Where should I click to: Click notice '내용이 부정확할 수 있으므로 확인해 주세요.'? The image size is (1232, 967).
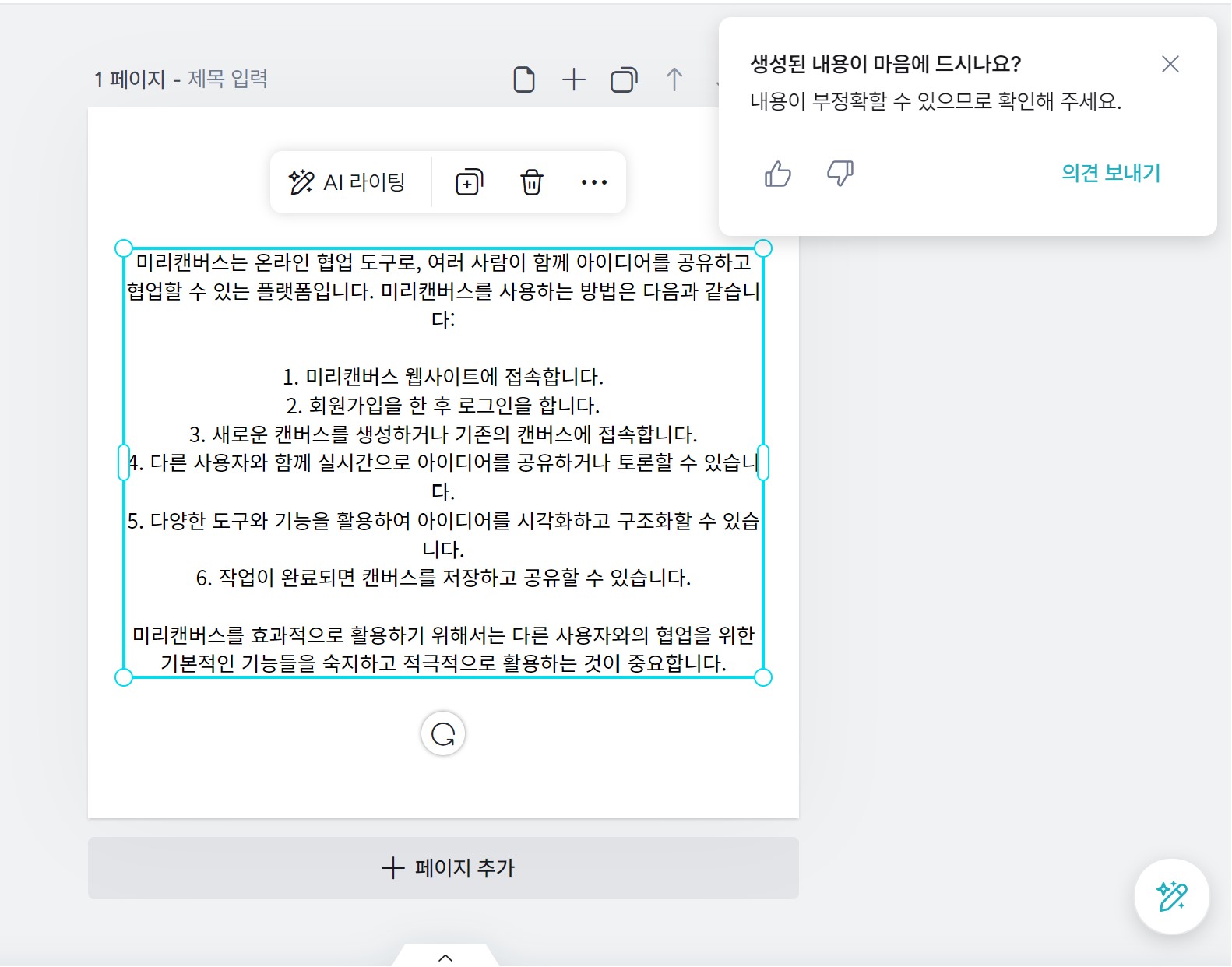click(x=935, y=101)
